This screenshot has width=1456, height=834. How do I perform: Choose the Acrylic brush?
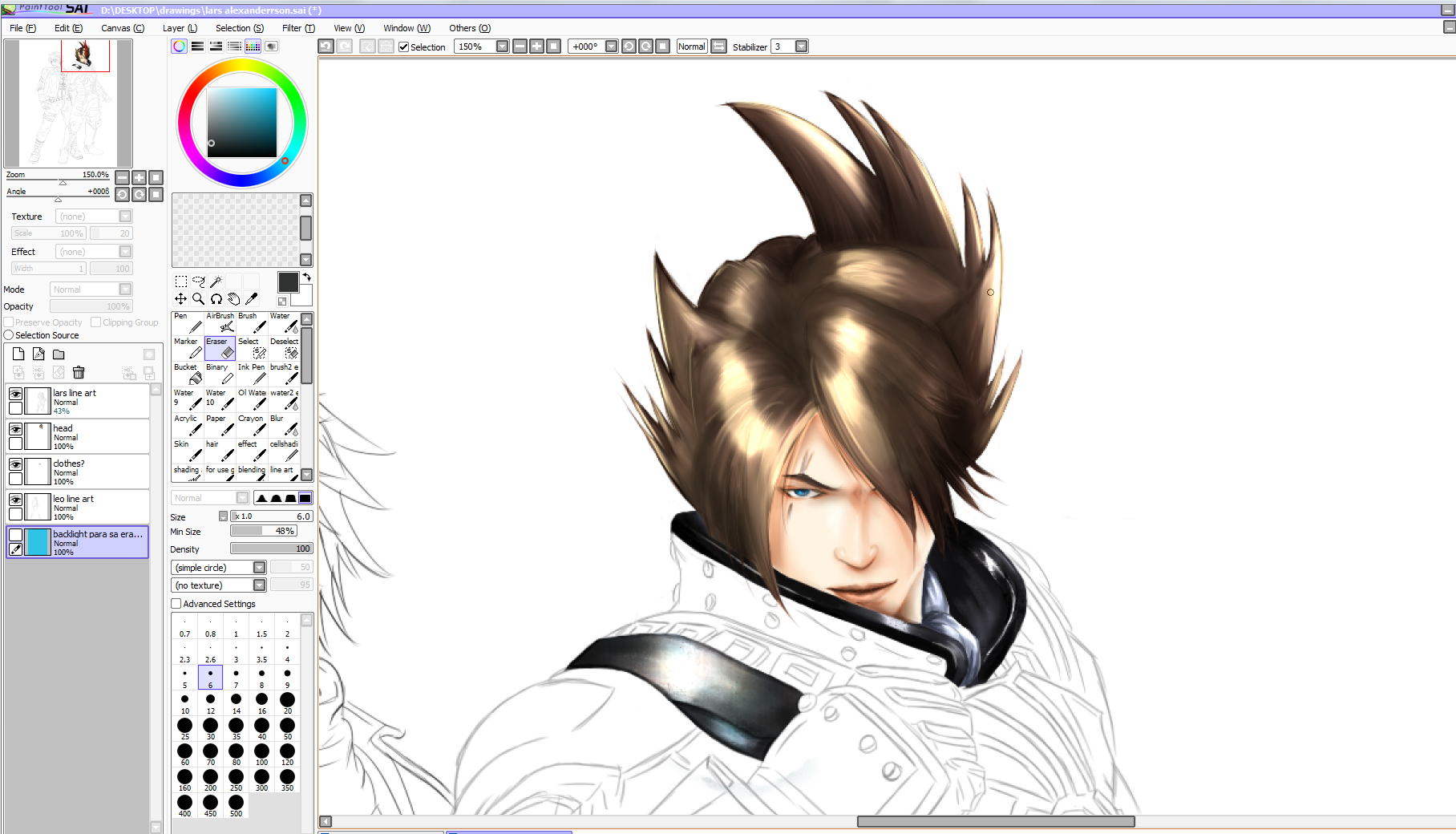188,424
